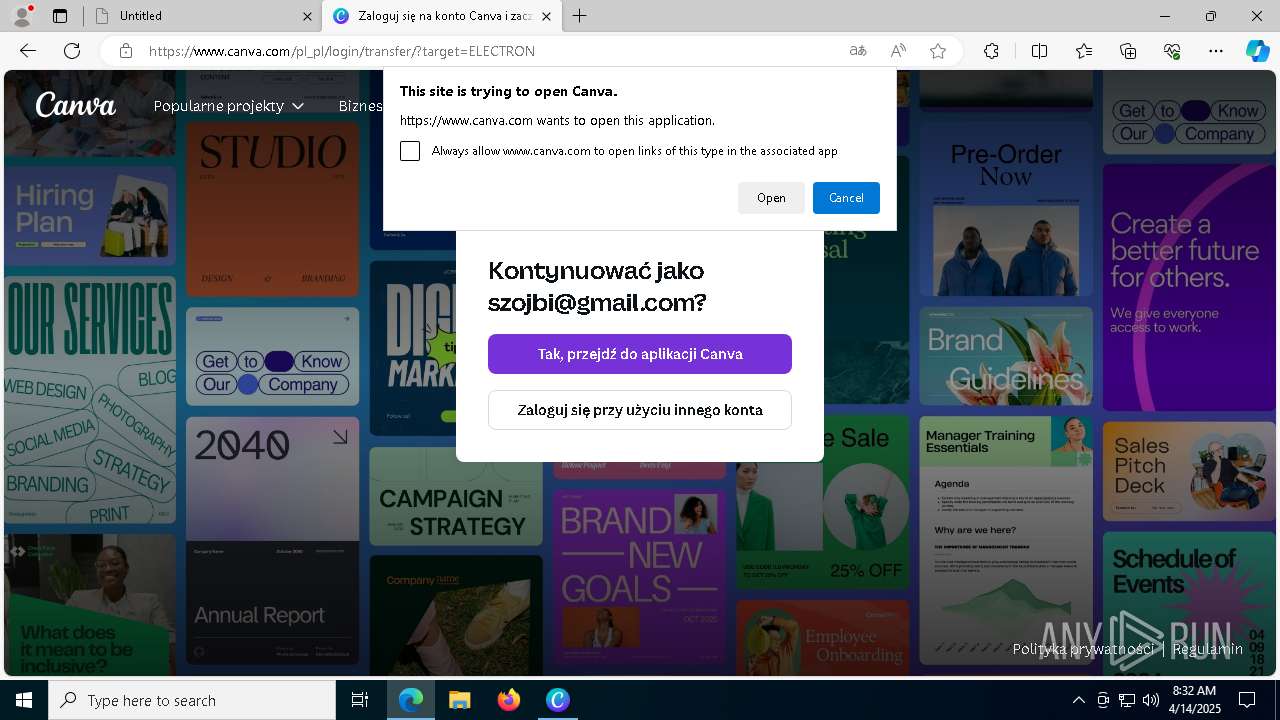Expand the Popularne projekty dropdown
The height and width of the screenshot is (720, 1280).
coord(229,105)
